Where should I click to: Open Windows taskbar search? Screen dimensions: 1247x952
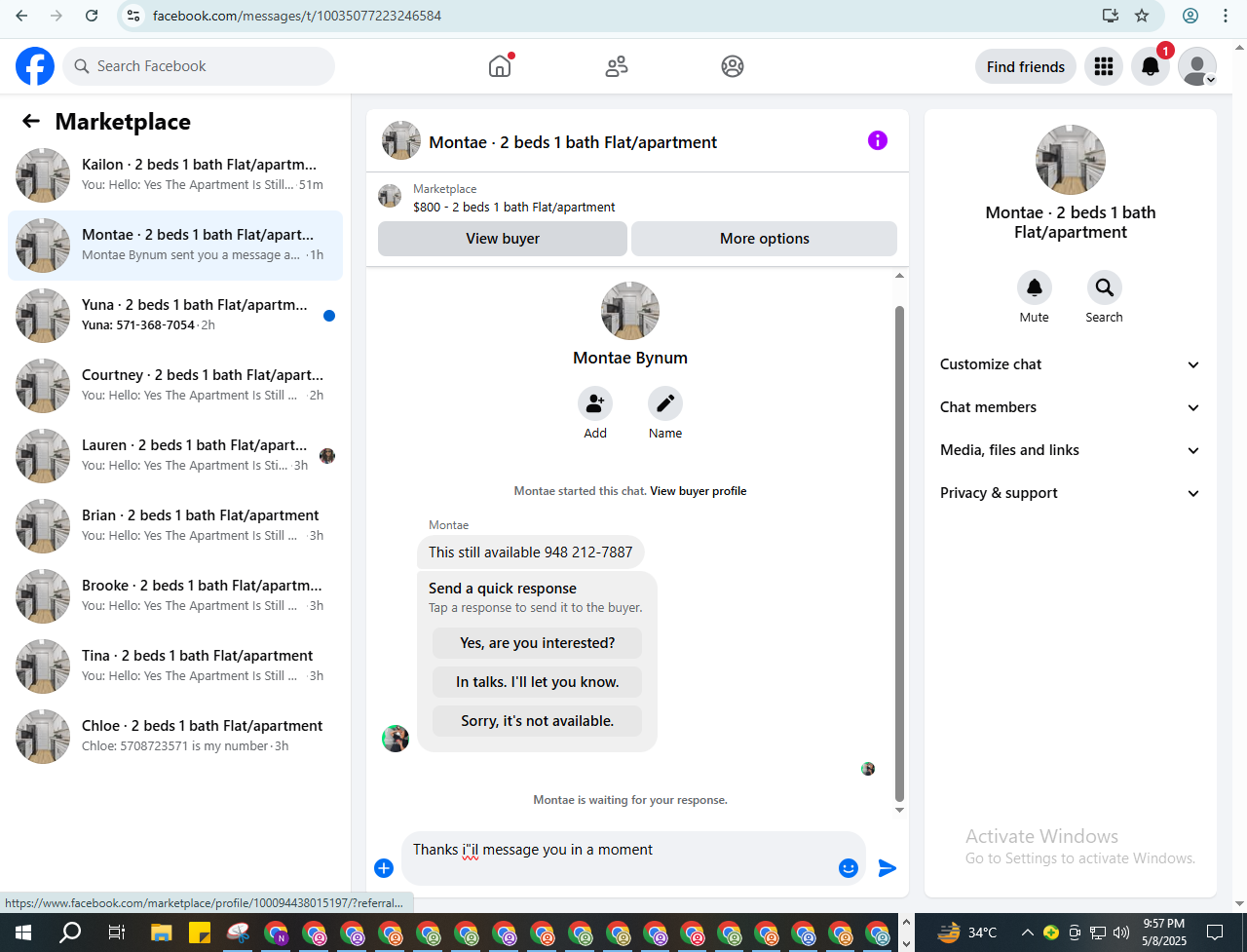pyautogui.click(x=70, y=933)
